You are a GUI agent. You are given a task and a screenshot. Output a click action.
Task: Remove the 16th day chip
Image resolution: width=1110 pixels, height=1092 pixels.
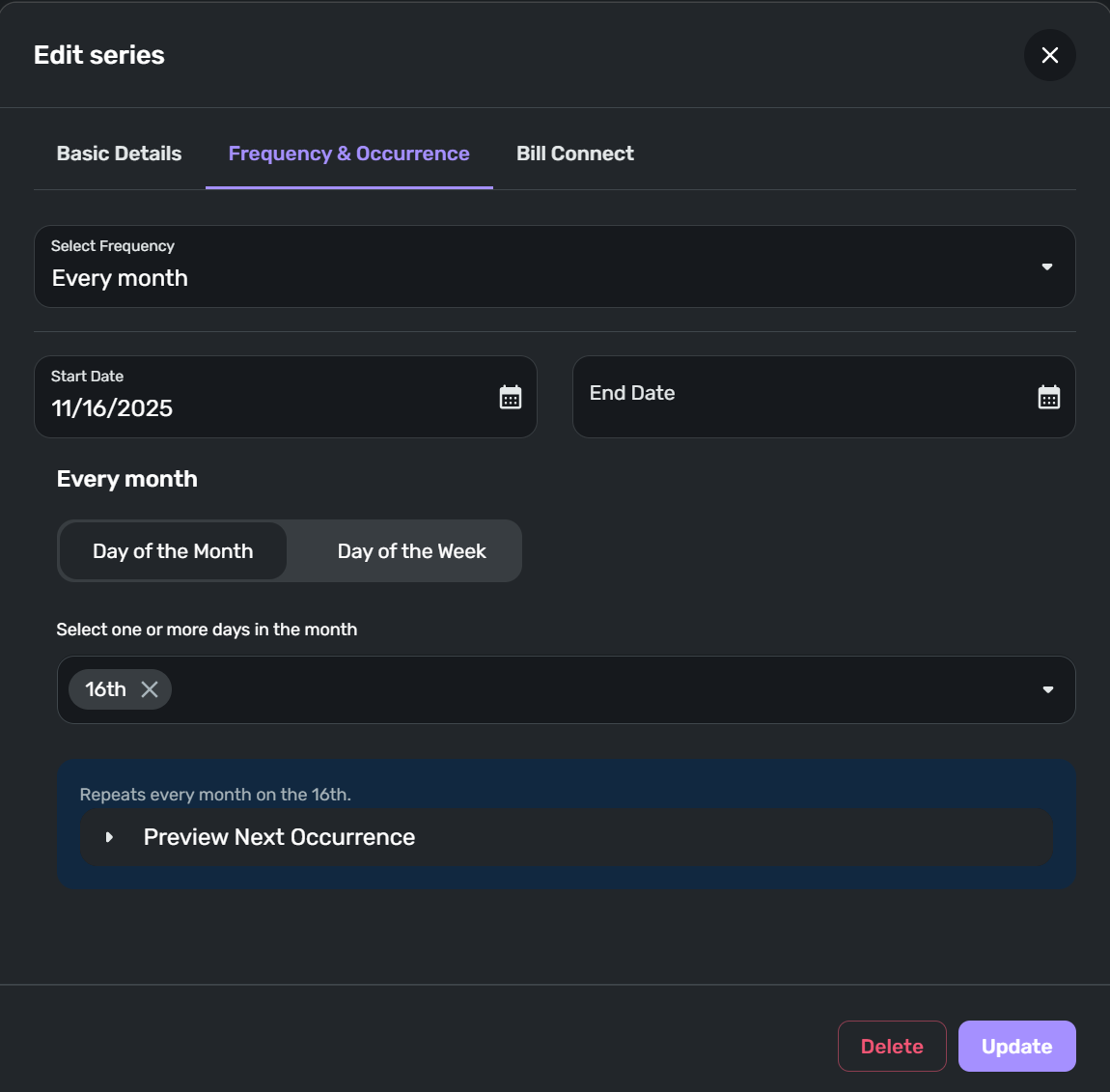(150, 689)
